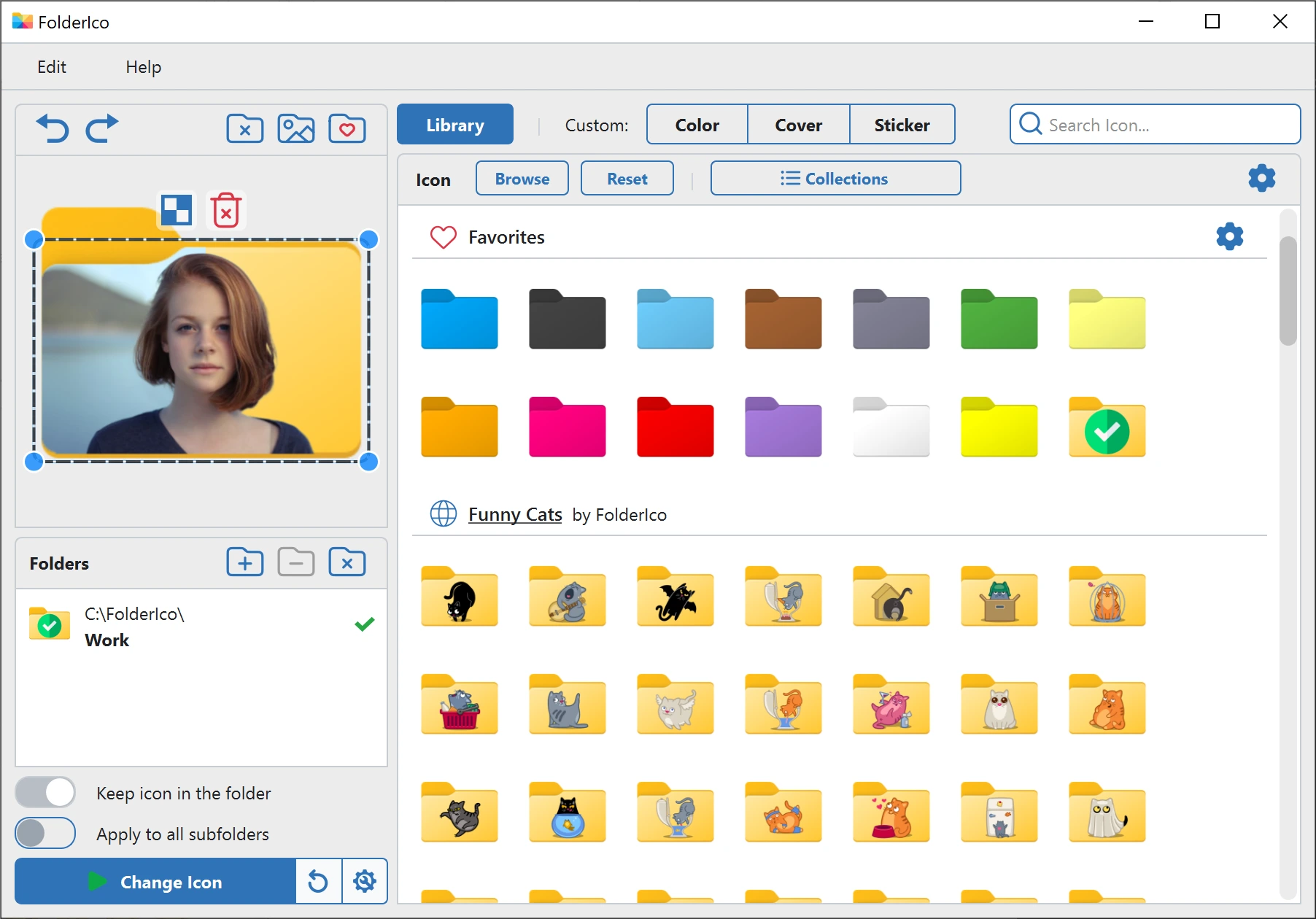Select the cat house folder icon
This screenshot has height=919, width=1316.
point(891,597)
